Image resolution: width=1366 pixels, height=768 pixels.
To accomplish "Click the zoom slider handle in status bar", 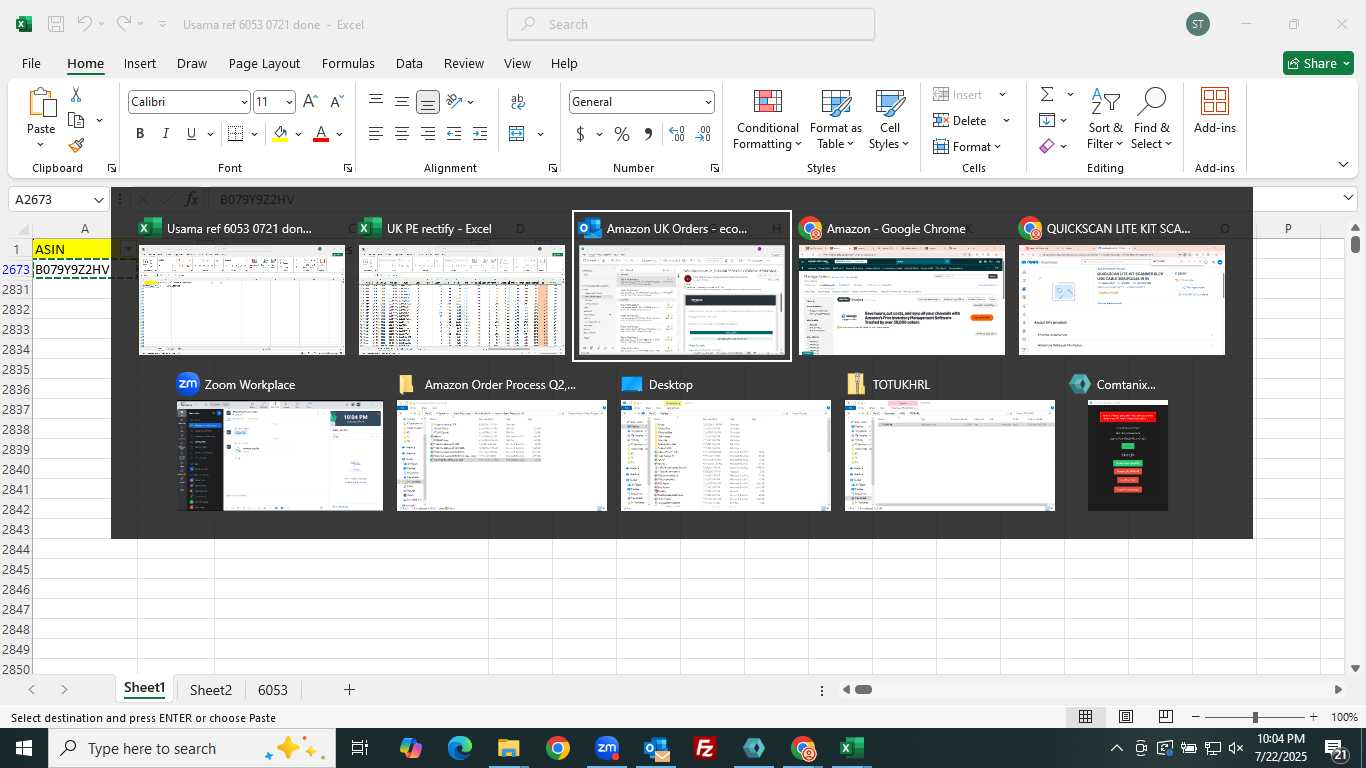I will click(1255, 717).
